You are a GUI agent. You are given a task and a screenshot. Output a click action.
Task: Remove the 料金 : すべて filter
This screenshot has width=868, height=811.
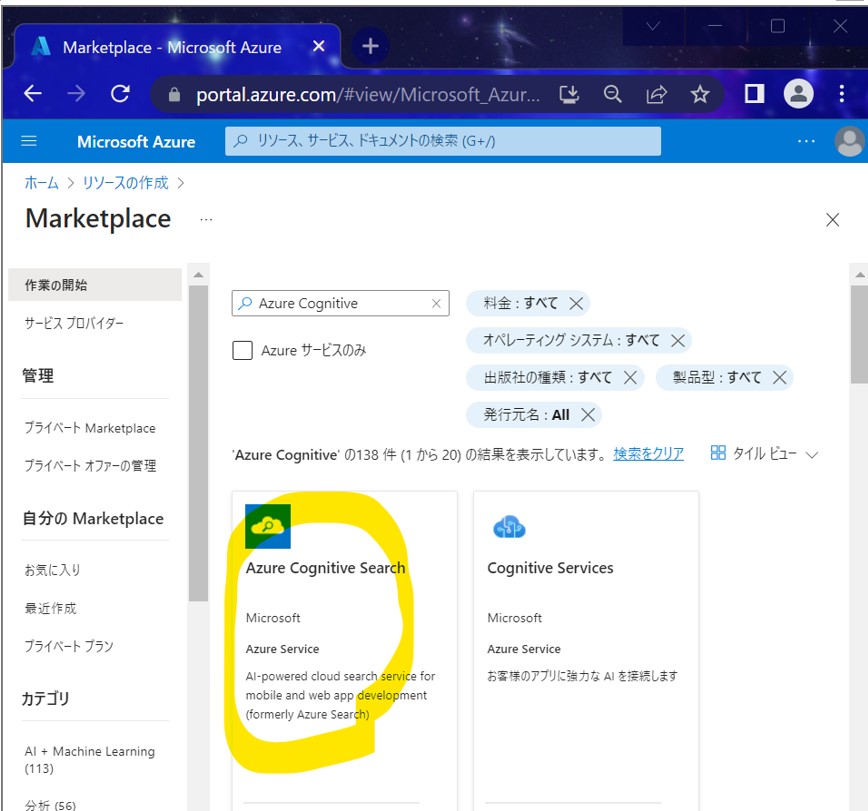(576, 303)
